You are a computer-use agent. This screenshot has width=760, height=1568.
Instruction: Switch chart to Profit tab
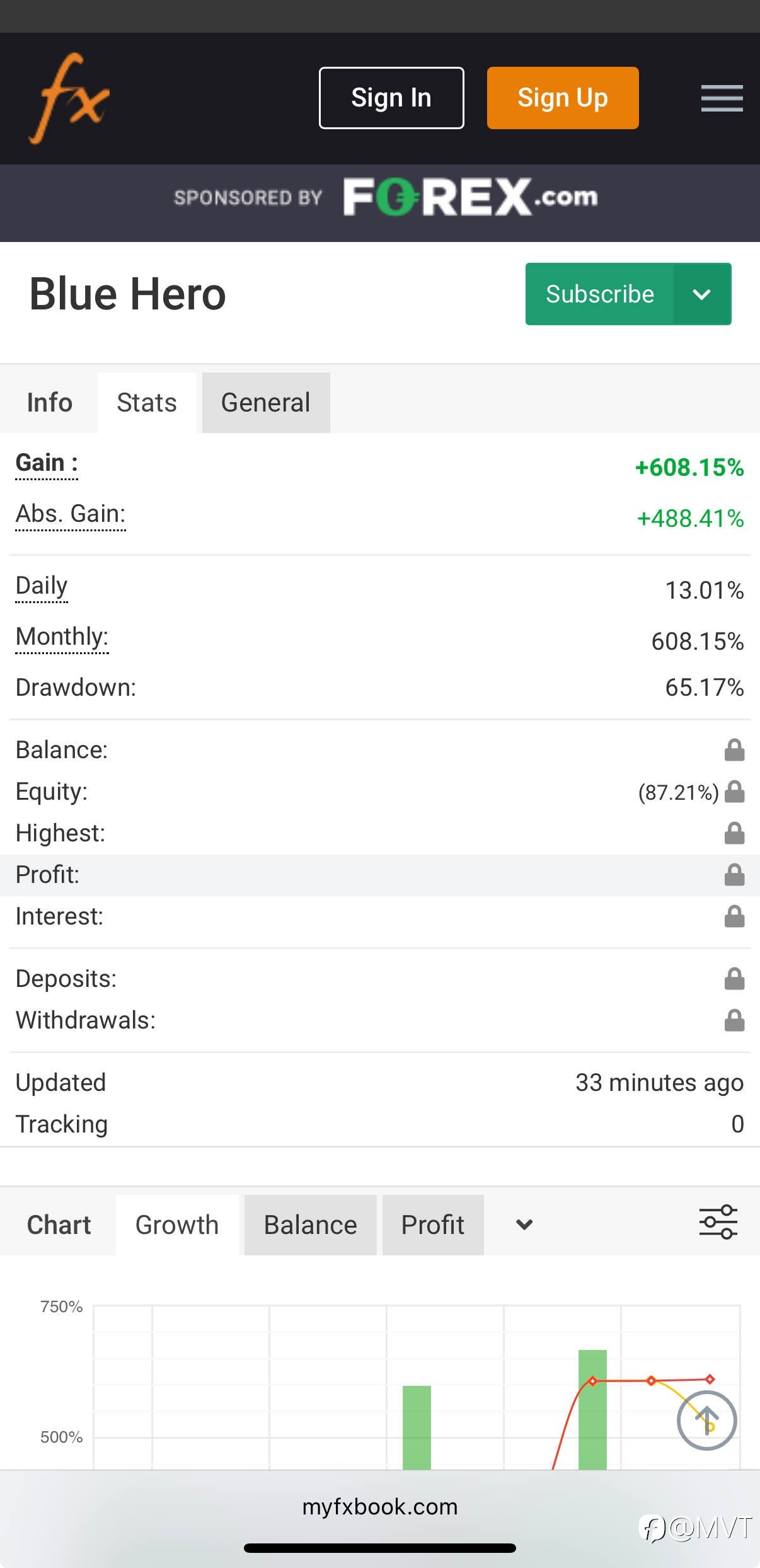432,1225
